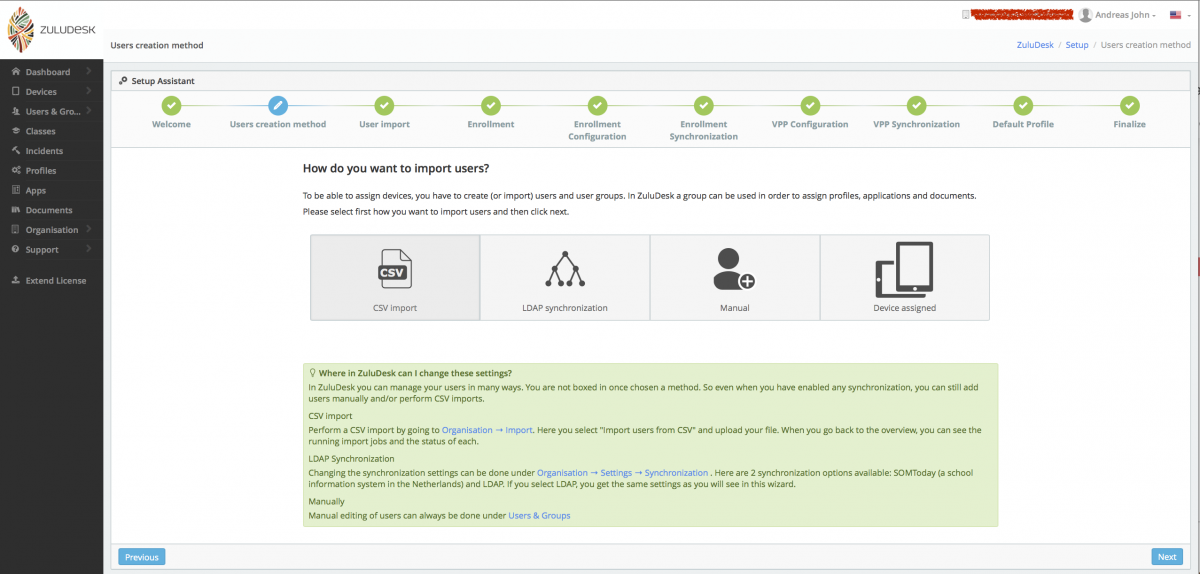The image size is (1200, 574).
Task: Click the VPP Configuration step checkmark
Action: click(x=810, y=105)
